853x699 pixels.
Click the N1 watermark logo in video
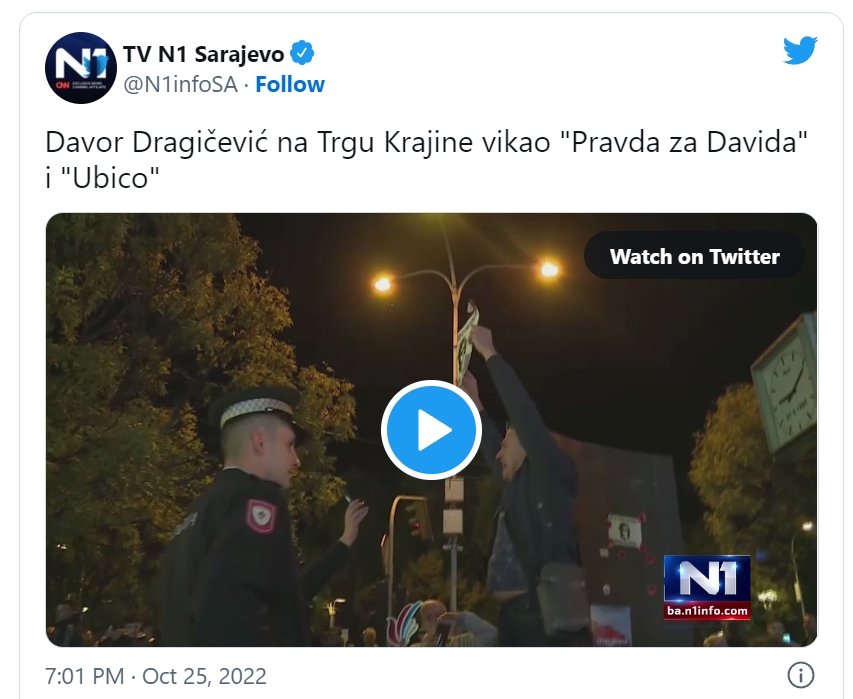point(707,579)
